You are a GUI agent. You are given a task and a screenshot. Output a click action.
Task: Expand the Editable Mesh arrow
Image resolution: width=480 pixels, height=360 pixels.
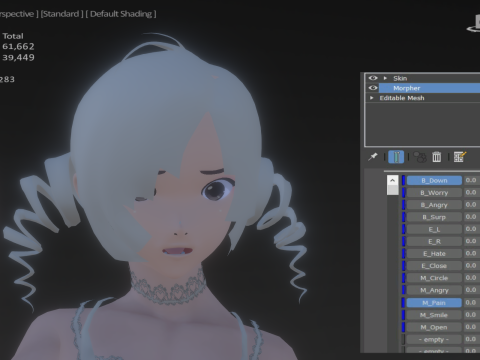pos(371,98)
